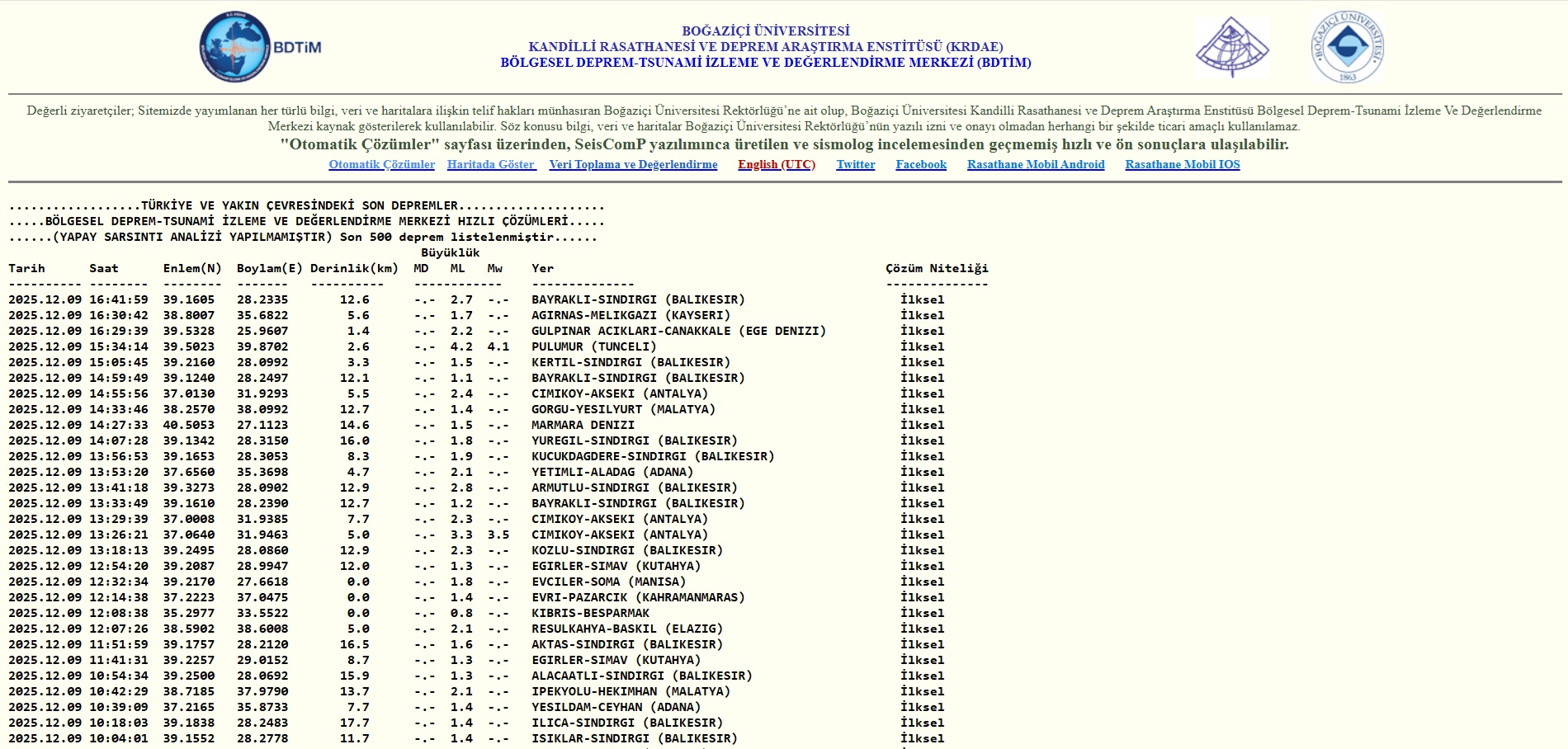The width and height of the screenshot is (1568, 749).
Task: Open the Otomatik Çözümler link
Action: [x=381, y=164]
